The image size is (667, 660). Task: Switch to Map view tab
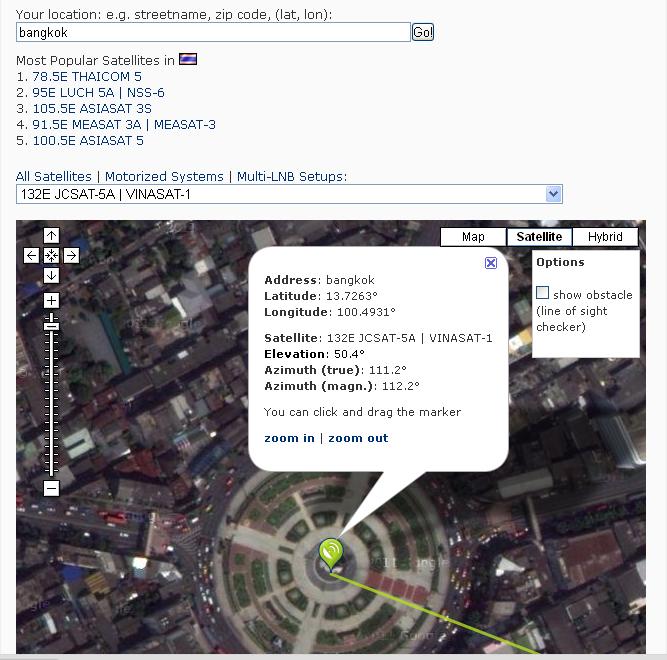coord(473,237)
